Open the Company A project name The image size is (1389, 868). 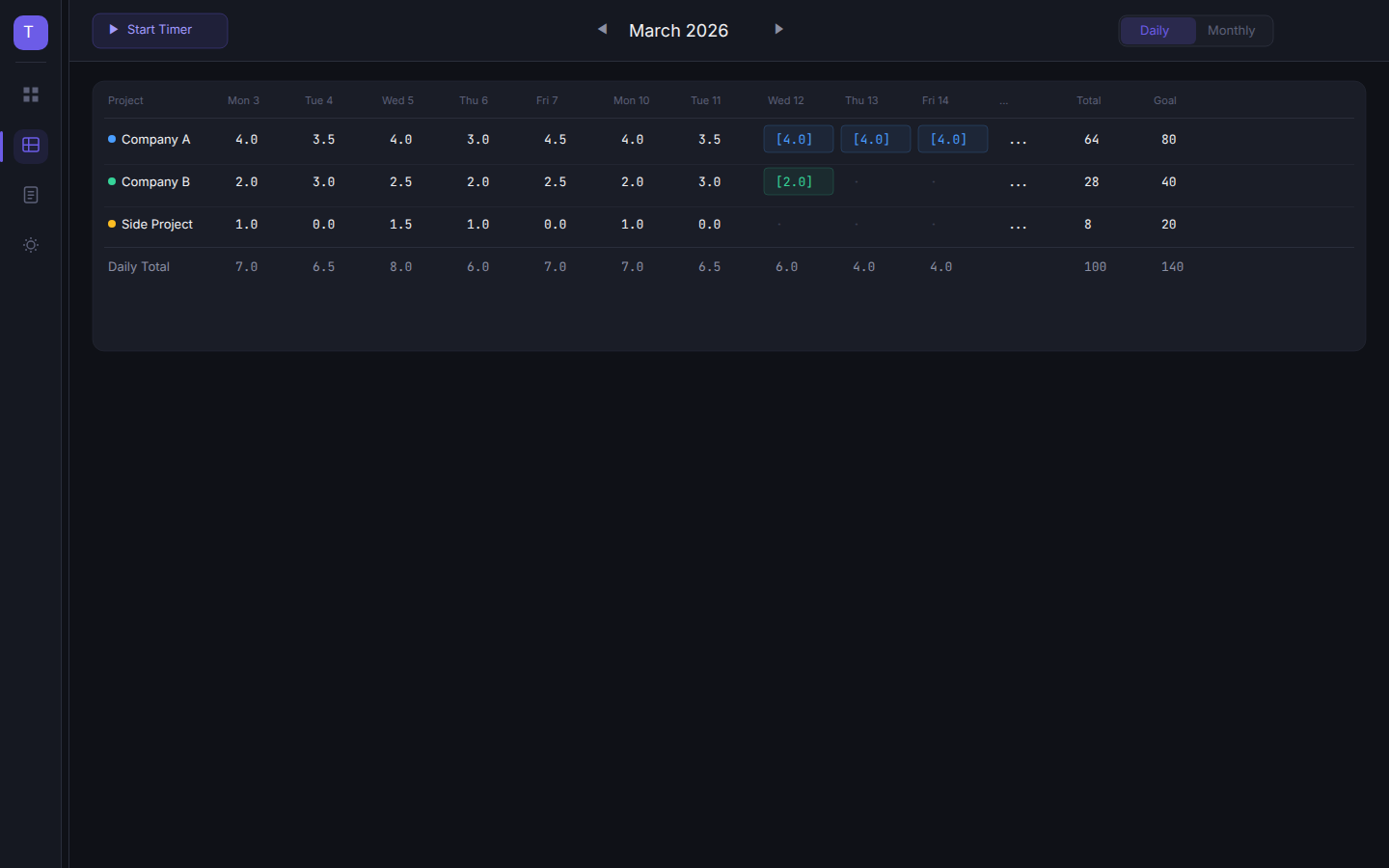coord(155,139)
